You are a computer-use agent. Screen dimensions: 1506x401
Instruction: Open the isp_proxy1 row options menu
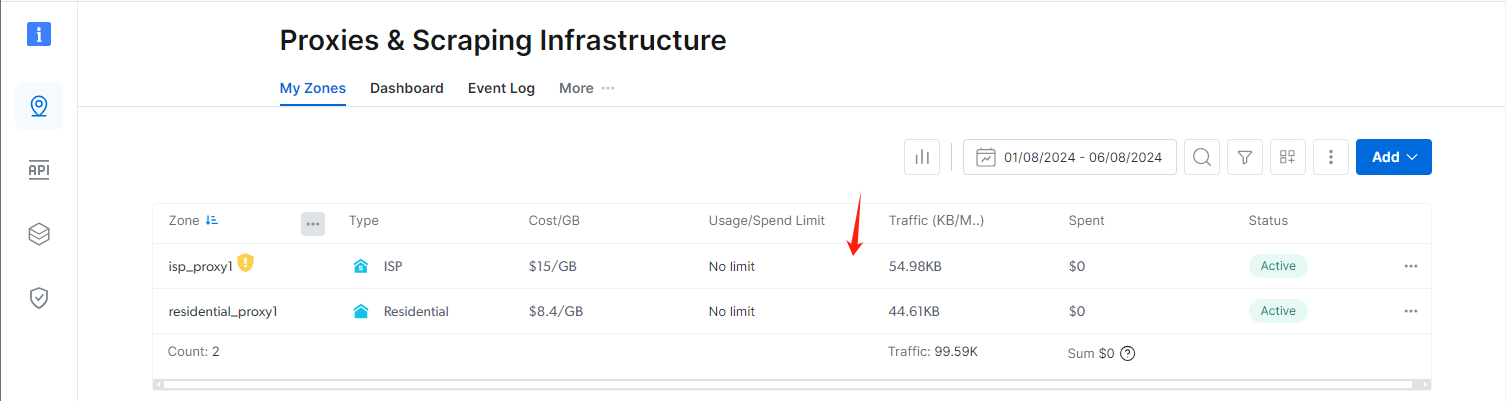(x=1410, y=266)
